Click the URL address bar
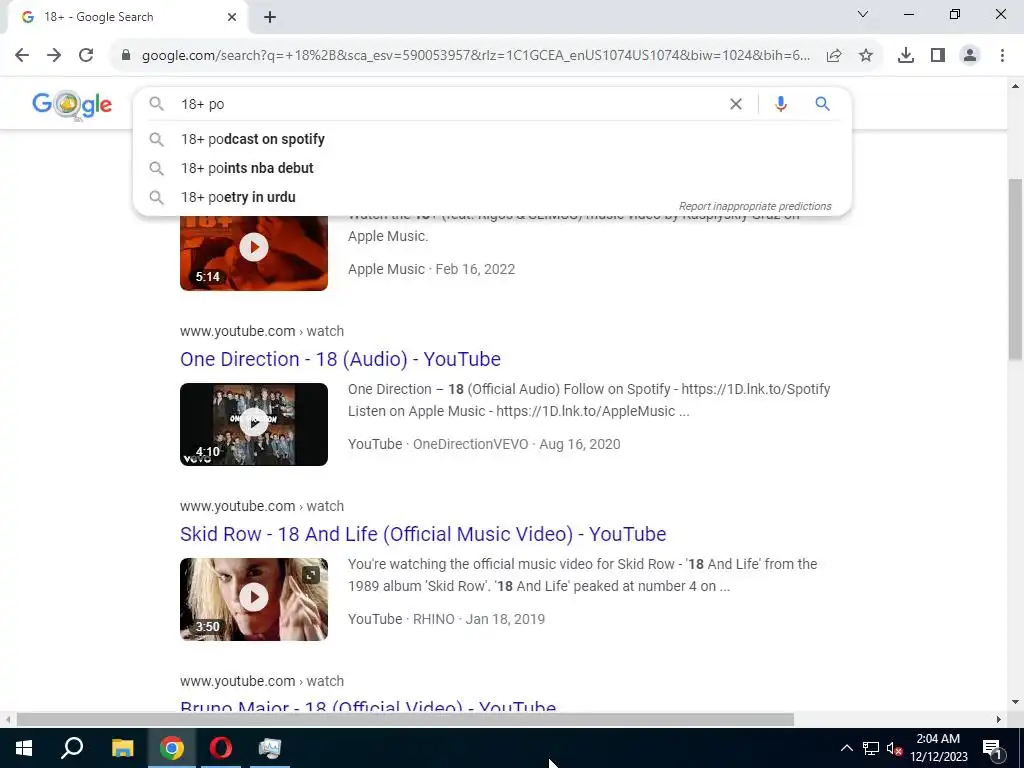Viewport: 1024px width, 768px height. coord(475,56)
